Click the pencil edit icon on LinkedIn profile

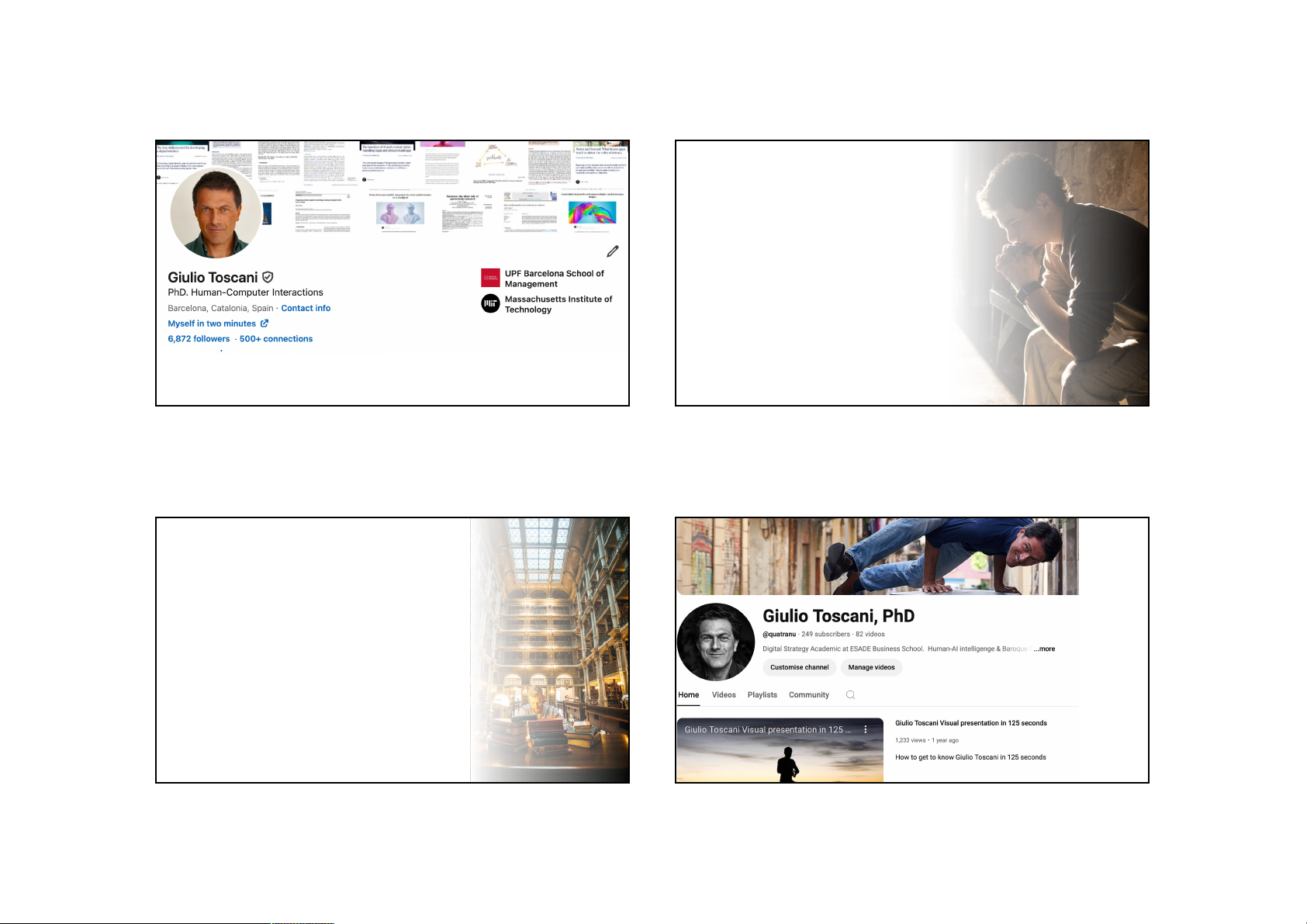click(x=612, y=251)
